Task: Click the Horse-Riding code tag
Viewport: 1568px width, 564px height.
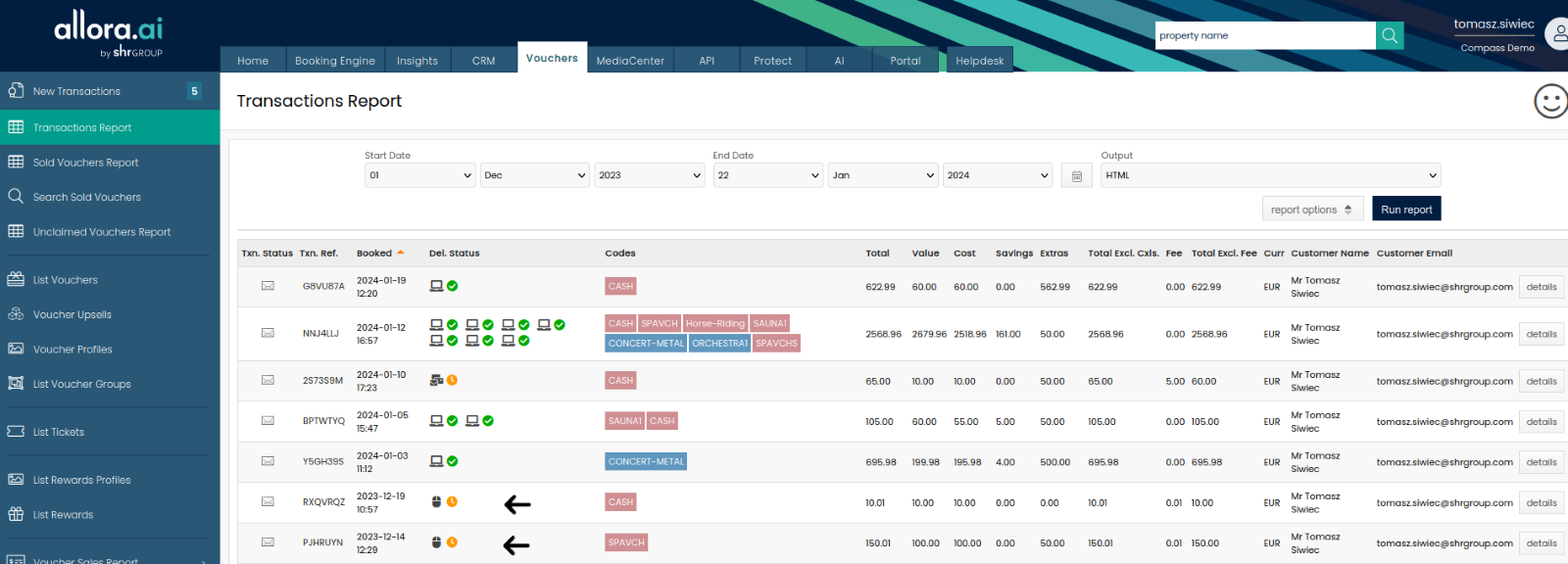Action: (x=715, y=323)
